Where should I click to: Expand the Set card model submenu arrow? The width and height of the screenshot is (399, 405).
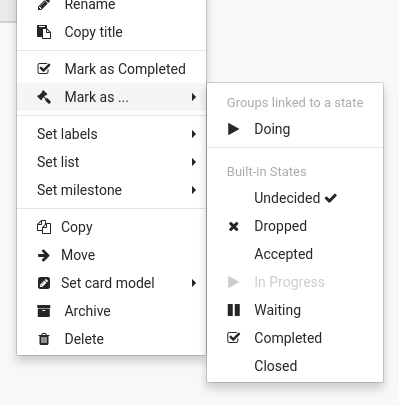[x=194, y=283]
